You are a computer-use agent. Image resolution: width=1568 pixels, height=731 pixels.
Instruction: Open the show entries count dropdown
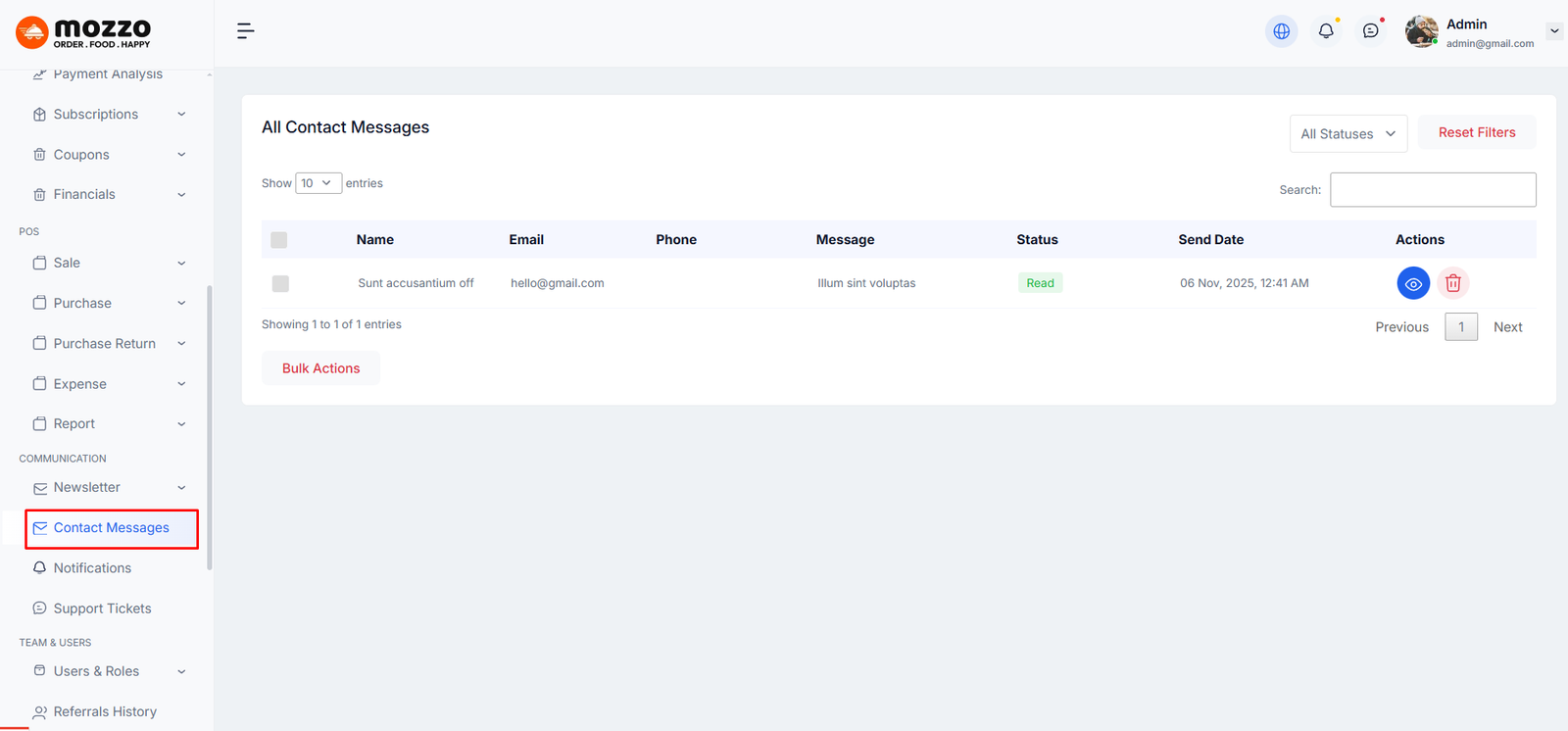(x=318, y=183)
